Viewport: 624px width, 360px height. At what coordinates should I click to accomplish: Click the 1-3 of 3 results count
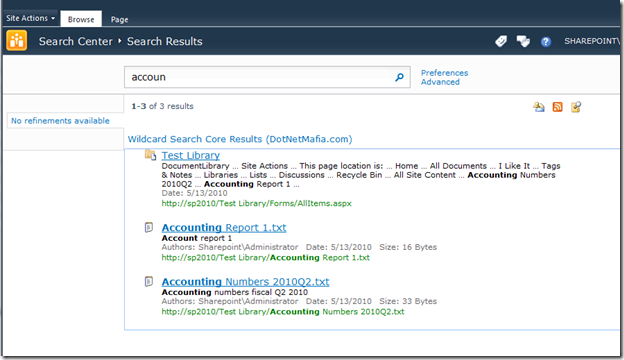click(162, 106)
